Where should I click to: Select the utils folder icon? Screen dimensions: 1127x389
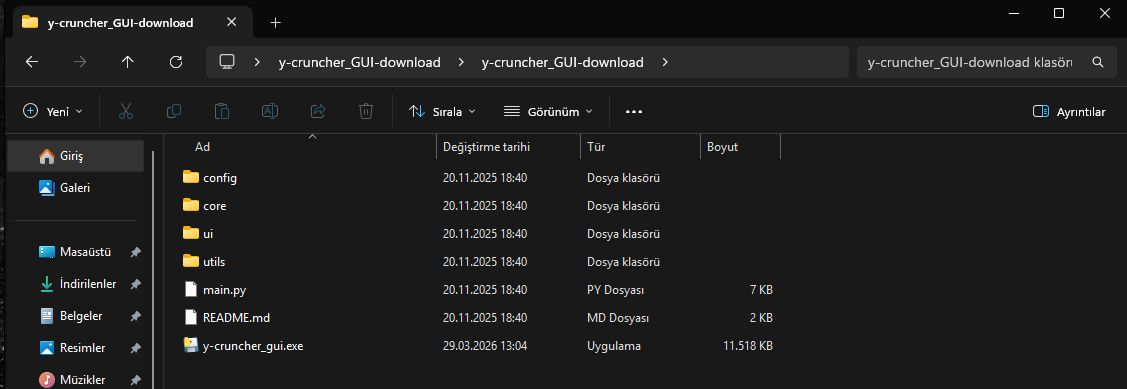pyautogui.click(x=190, y=261)
